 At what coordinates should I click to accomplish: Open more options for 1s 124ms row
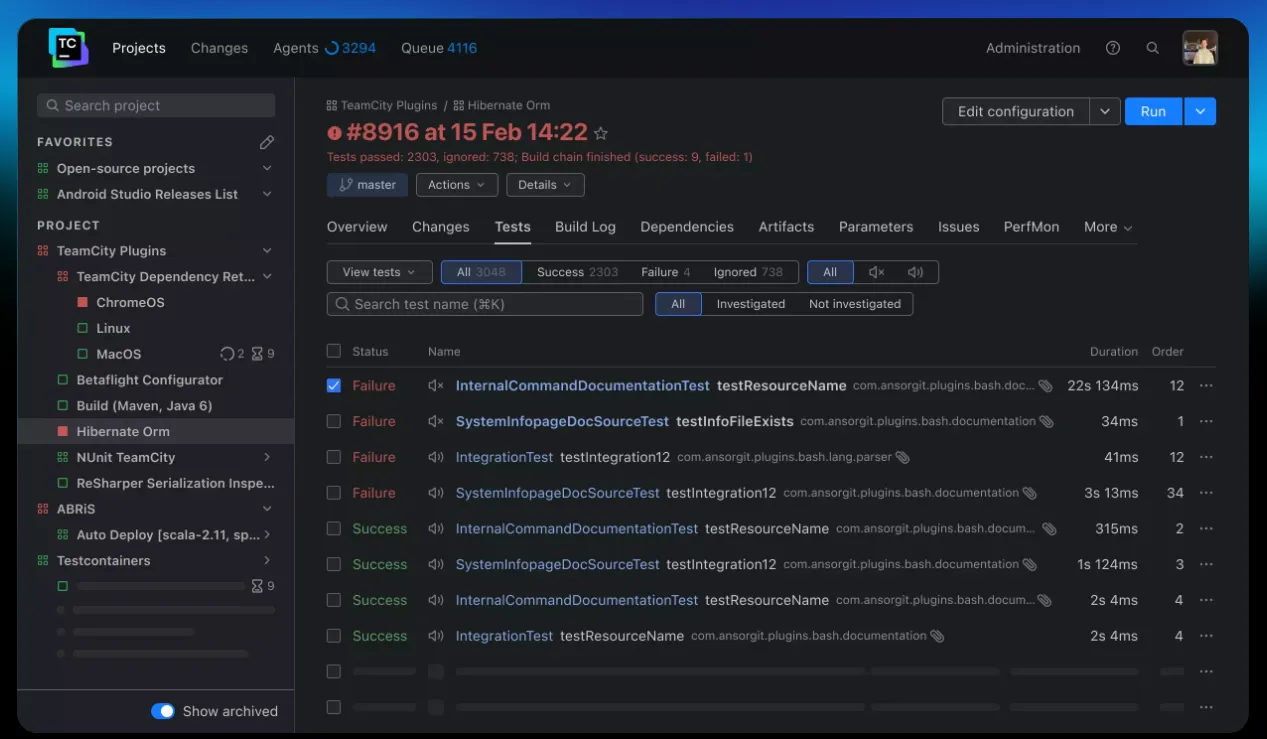(1206, 564)
